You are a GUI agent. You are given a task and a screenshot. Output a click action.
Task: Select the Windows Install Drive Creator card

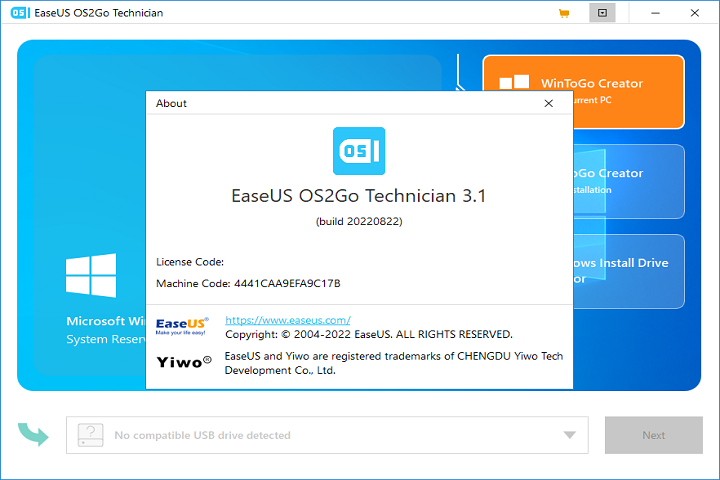(629, 271)
